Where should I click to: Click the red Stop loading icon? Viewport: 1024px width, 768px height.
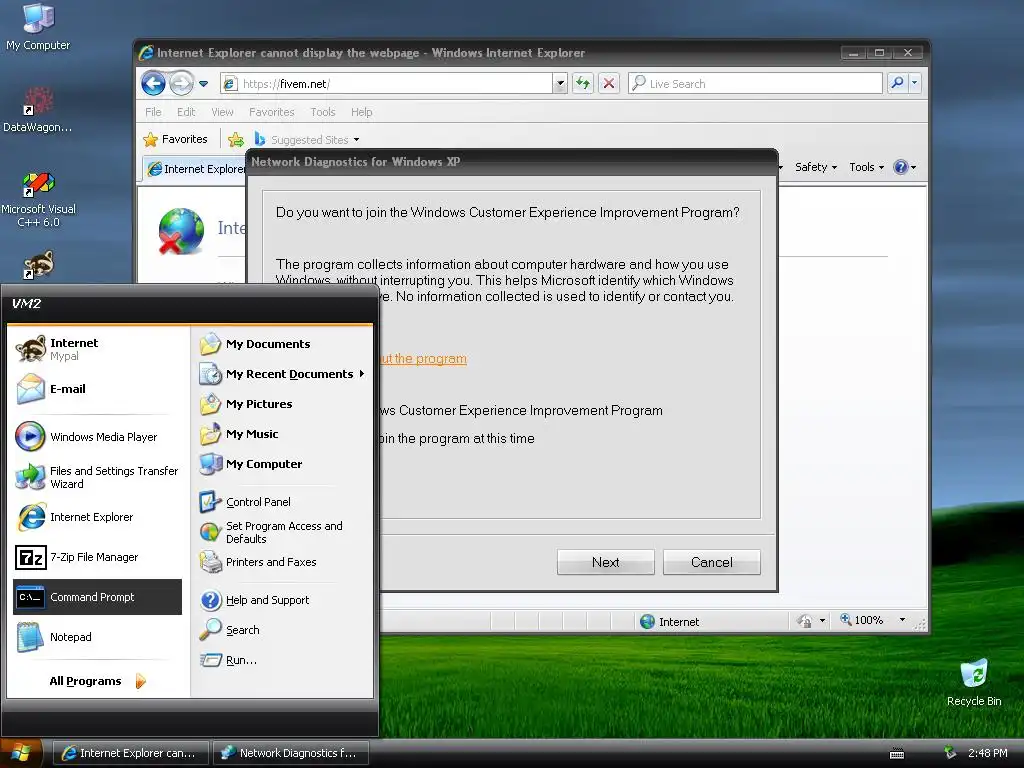pyautogui.click(x=609, y=83)
